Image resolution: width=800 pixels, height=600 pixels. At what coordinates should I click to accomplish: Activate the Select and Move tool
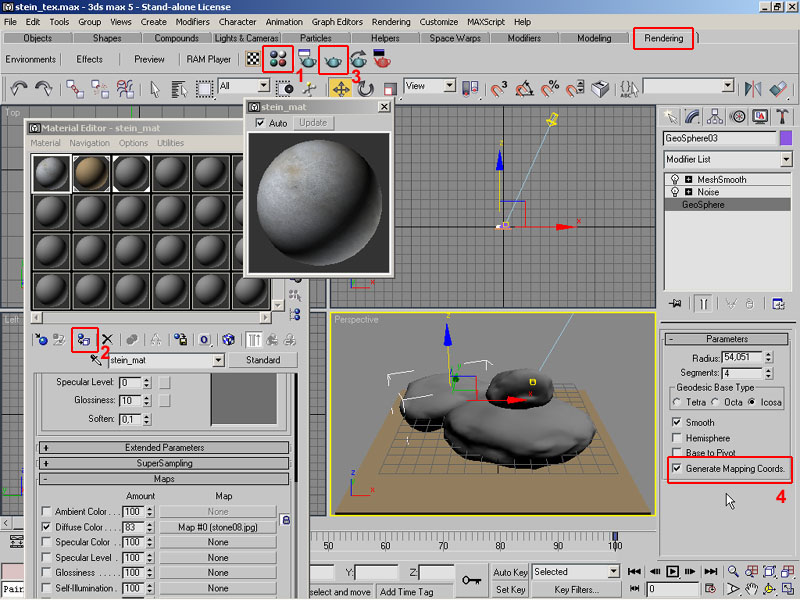point(339,89)
